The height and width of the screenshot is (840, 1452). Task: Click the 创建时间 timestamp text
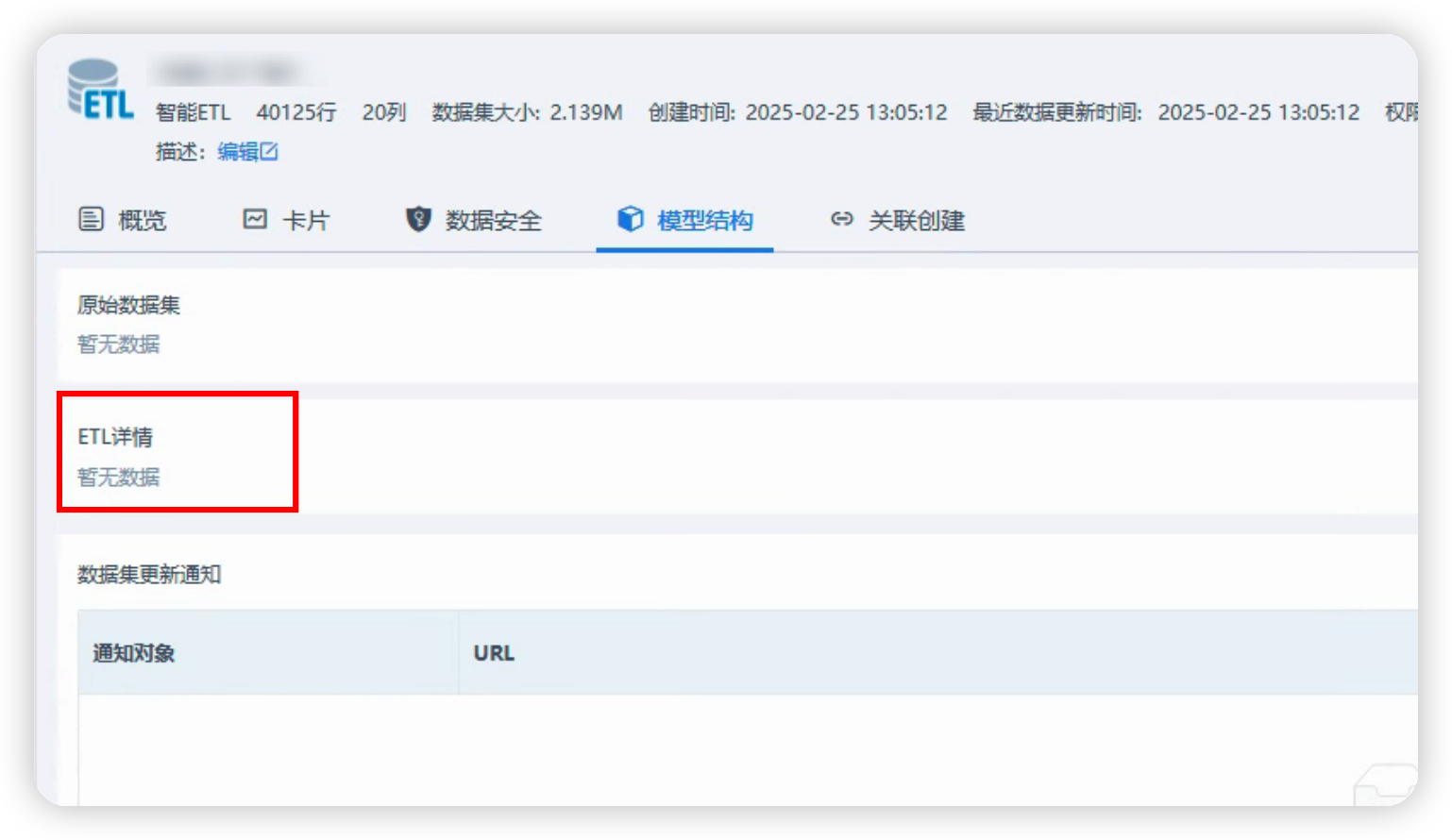pos(797,112)
